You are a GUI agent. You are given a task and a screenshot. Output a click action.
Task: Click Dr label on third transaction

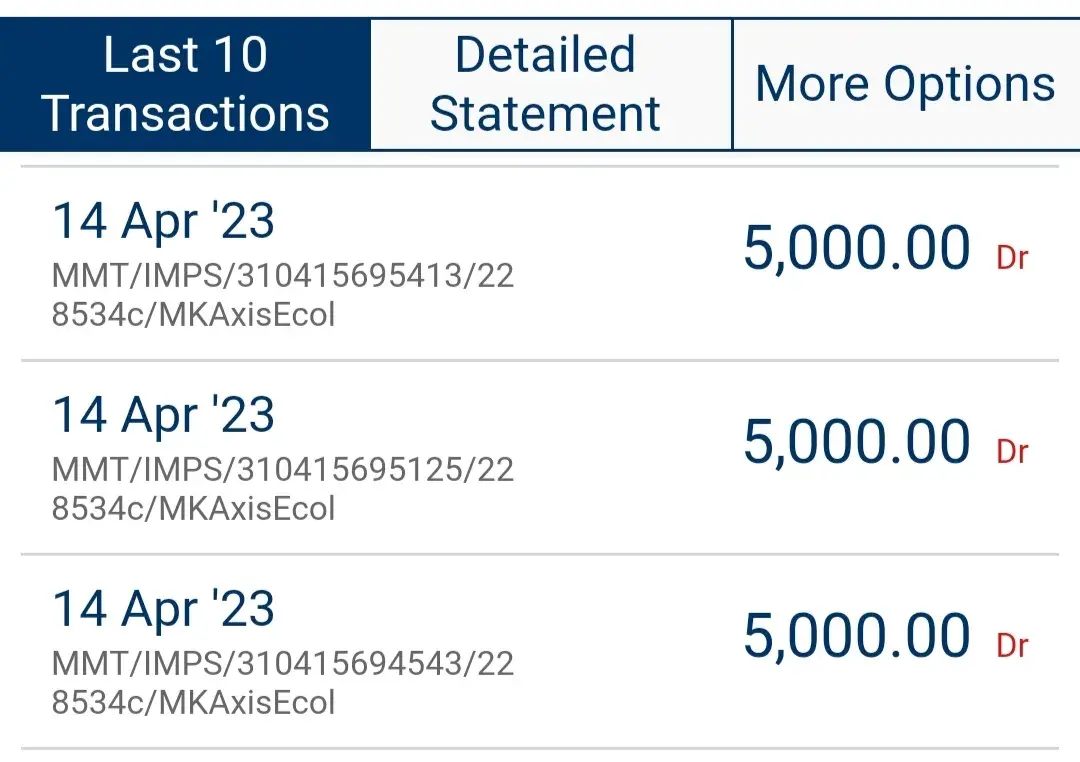coord(1012,646)
